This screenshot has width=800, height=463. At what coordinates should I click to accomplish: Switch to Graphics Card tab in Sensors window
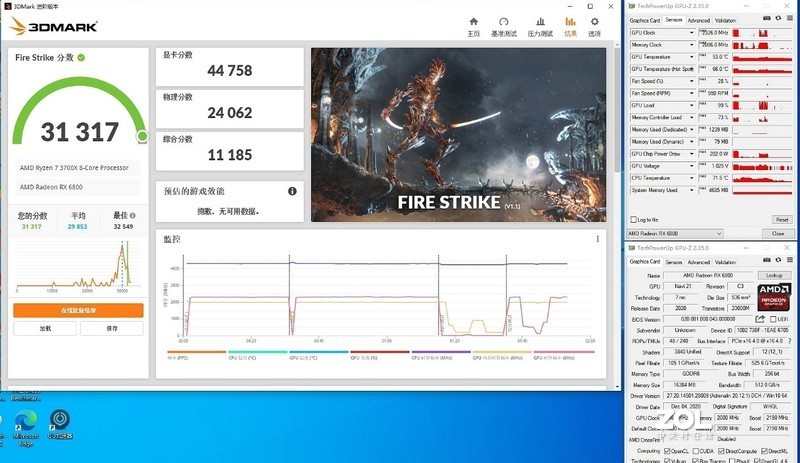click(x=644, y=20)
